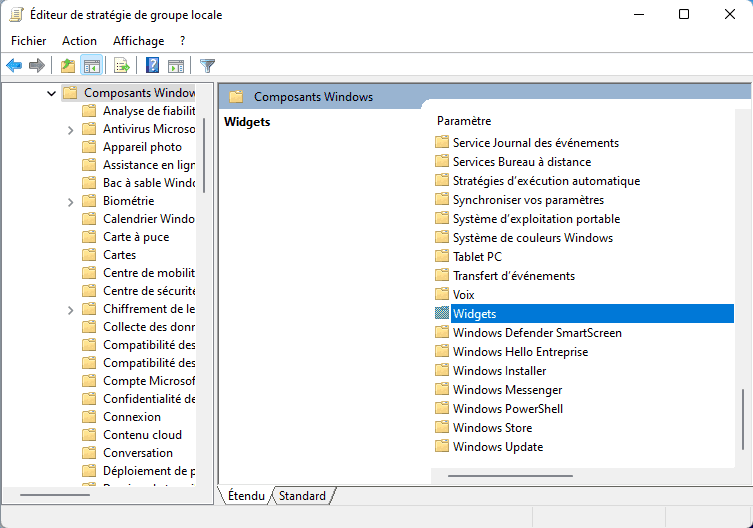Click folder icon beside Tablet PC
This screenshot has height=528, width=753.
441,256
